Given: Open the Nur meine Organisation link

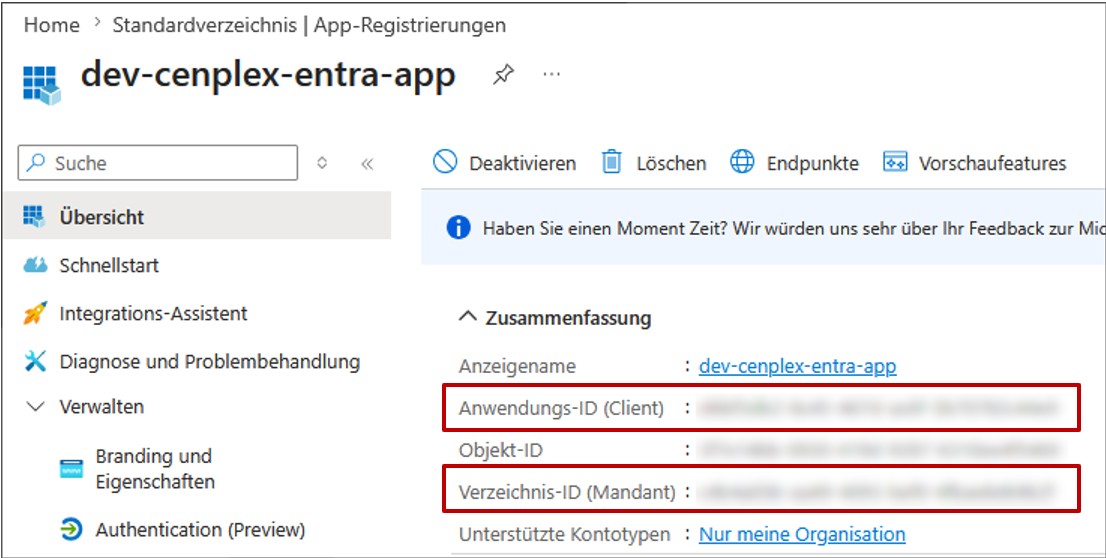Looking at the screenshot, I should tap(802, 534).
